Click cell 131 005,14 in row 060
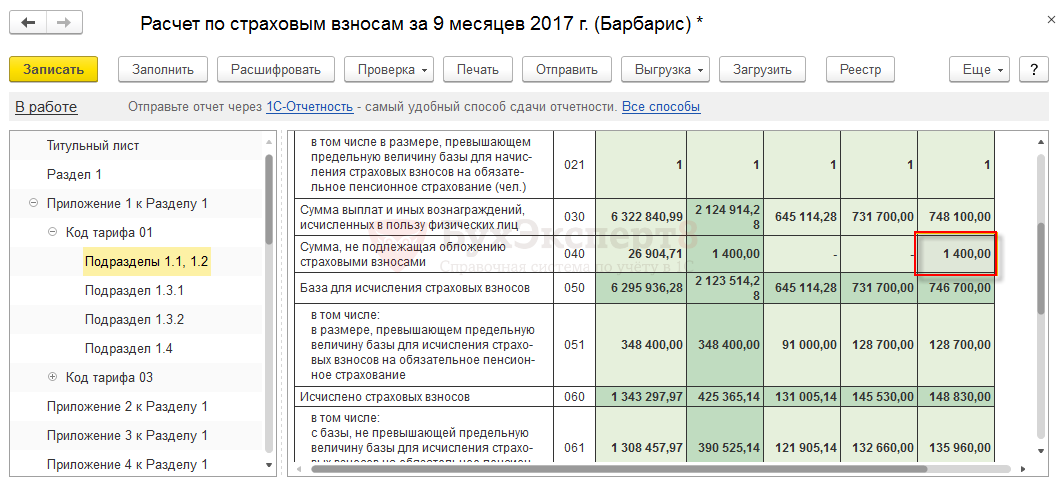Screen dimensions: 1063x483 coord(802,396)
